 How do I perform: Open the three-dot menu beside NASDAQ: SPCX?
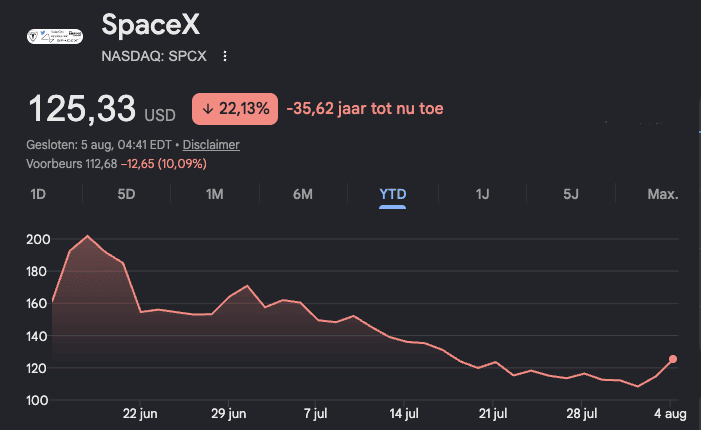tap(225, 56)
